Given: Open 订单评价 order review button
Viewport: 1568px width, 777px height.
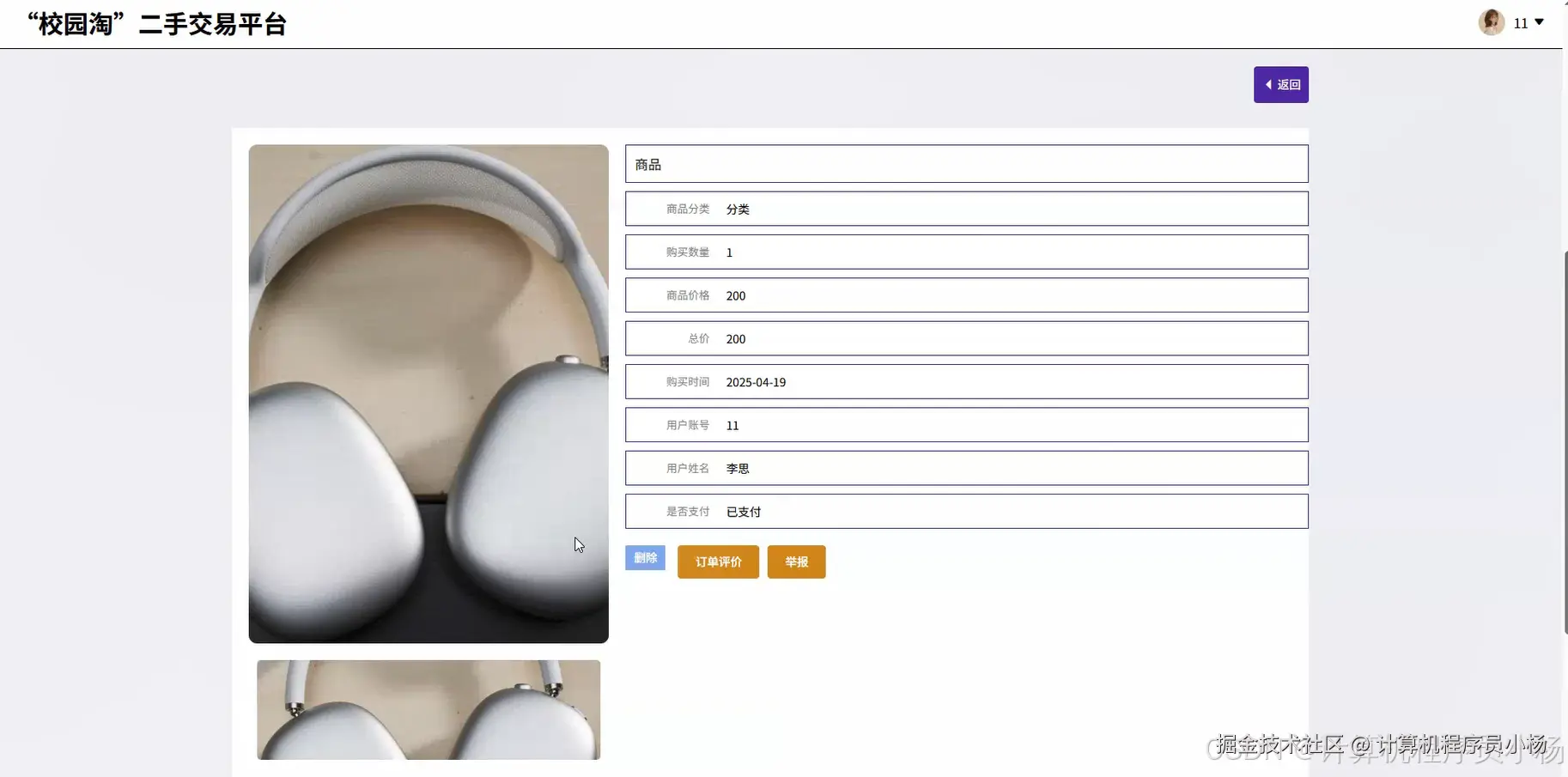Looking at the screenshot, I should tap(718, 562).
